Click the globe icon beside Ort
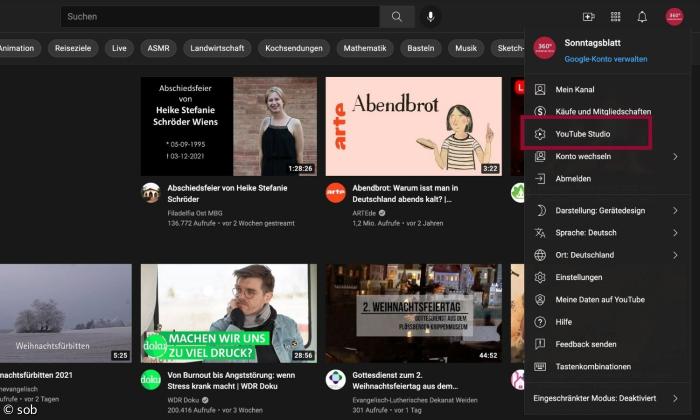 (540, 255)
